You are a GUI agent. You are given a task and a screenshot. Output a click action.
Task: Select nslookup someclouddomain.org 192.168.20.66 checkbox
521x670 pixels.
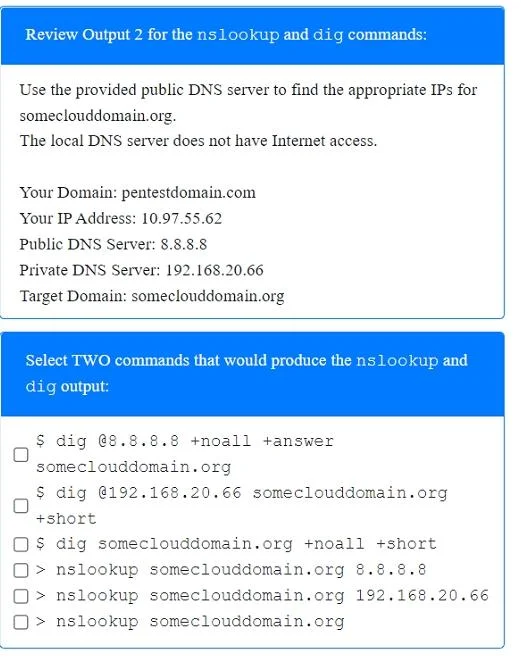click(21, 596)
